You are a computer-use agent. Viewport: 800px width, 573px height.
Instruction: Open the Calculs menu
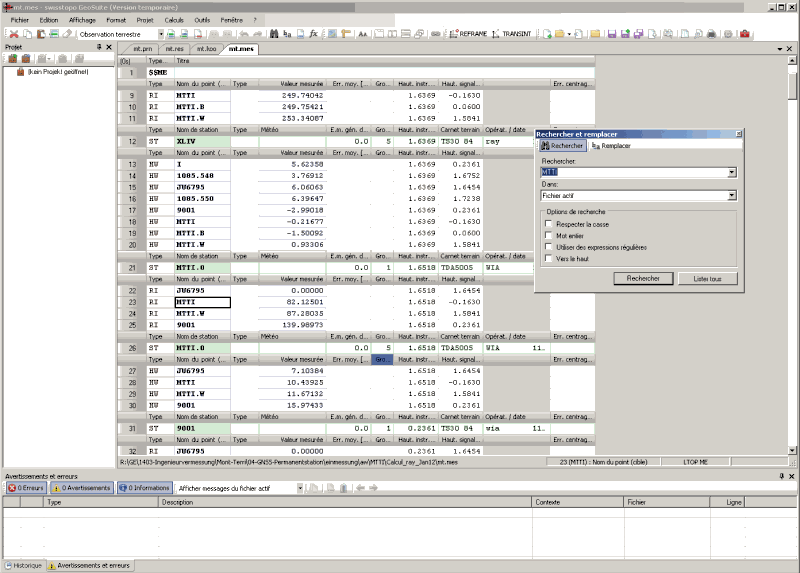[x=174, y=19]
